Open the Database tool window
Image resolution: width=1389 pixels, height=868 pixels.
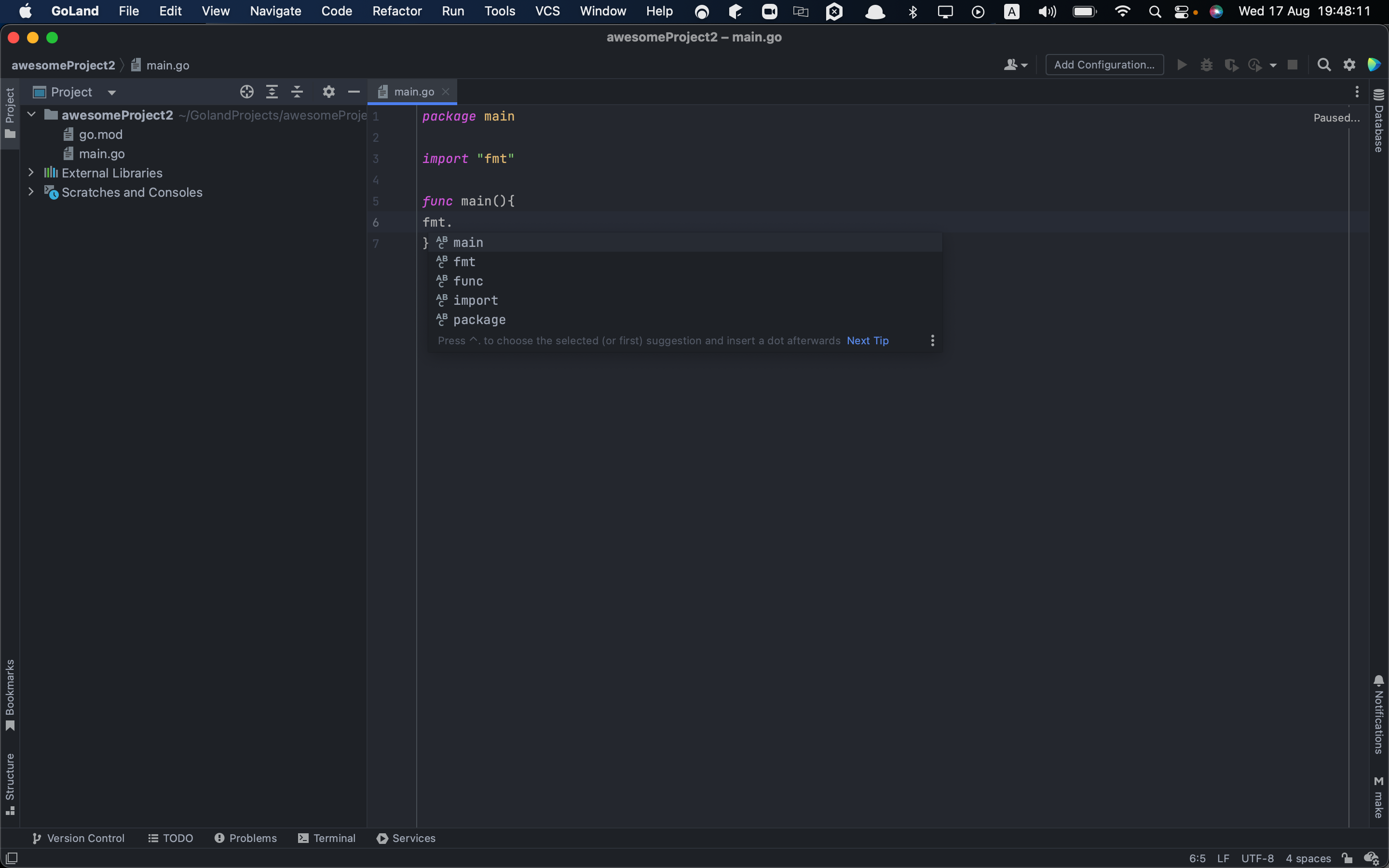[1379, 121]
